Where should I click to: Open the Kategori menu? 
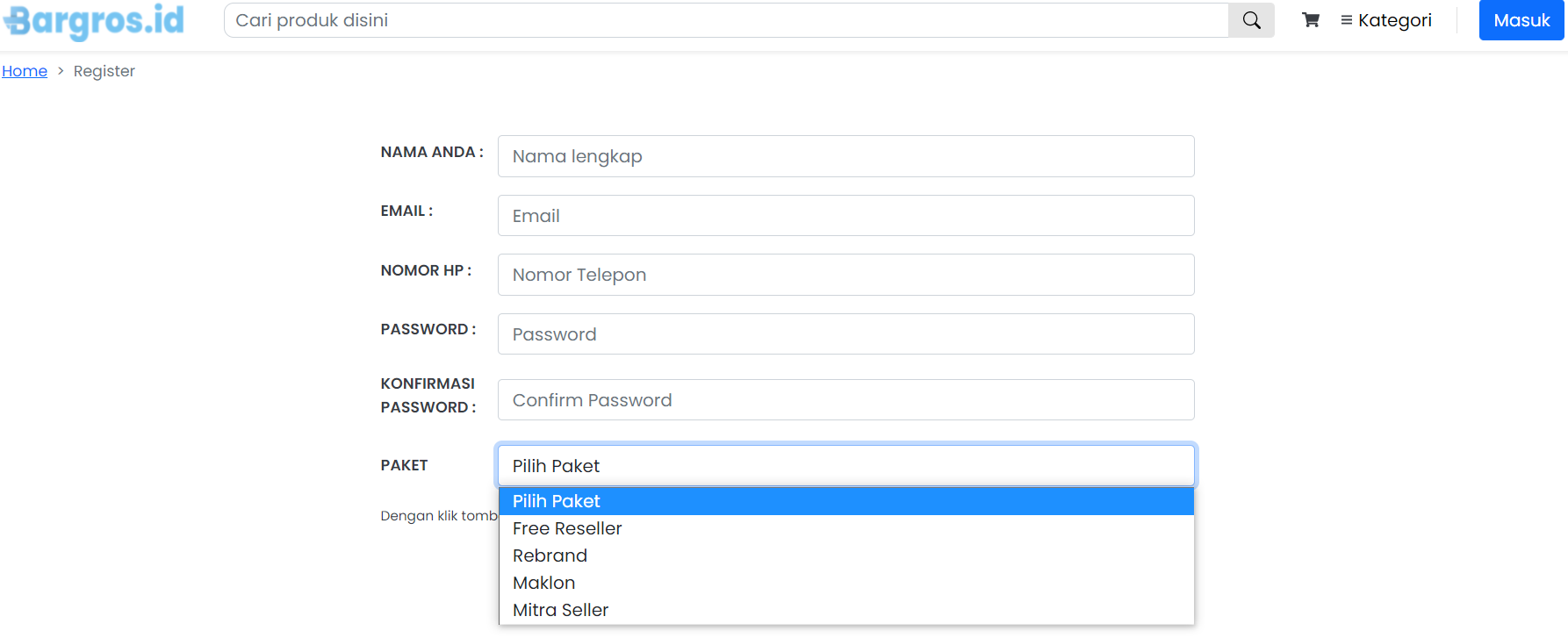[1386, 20]
